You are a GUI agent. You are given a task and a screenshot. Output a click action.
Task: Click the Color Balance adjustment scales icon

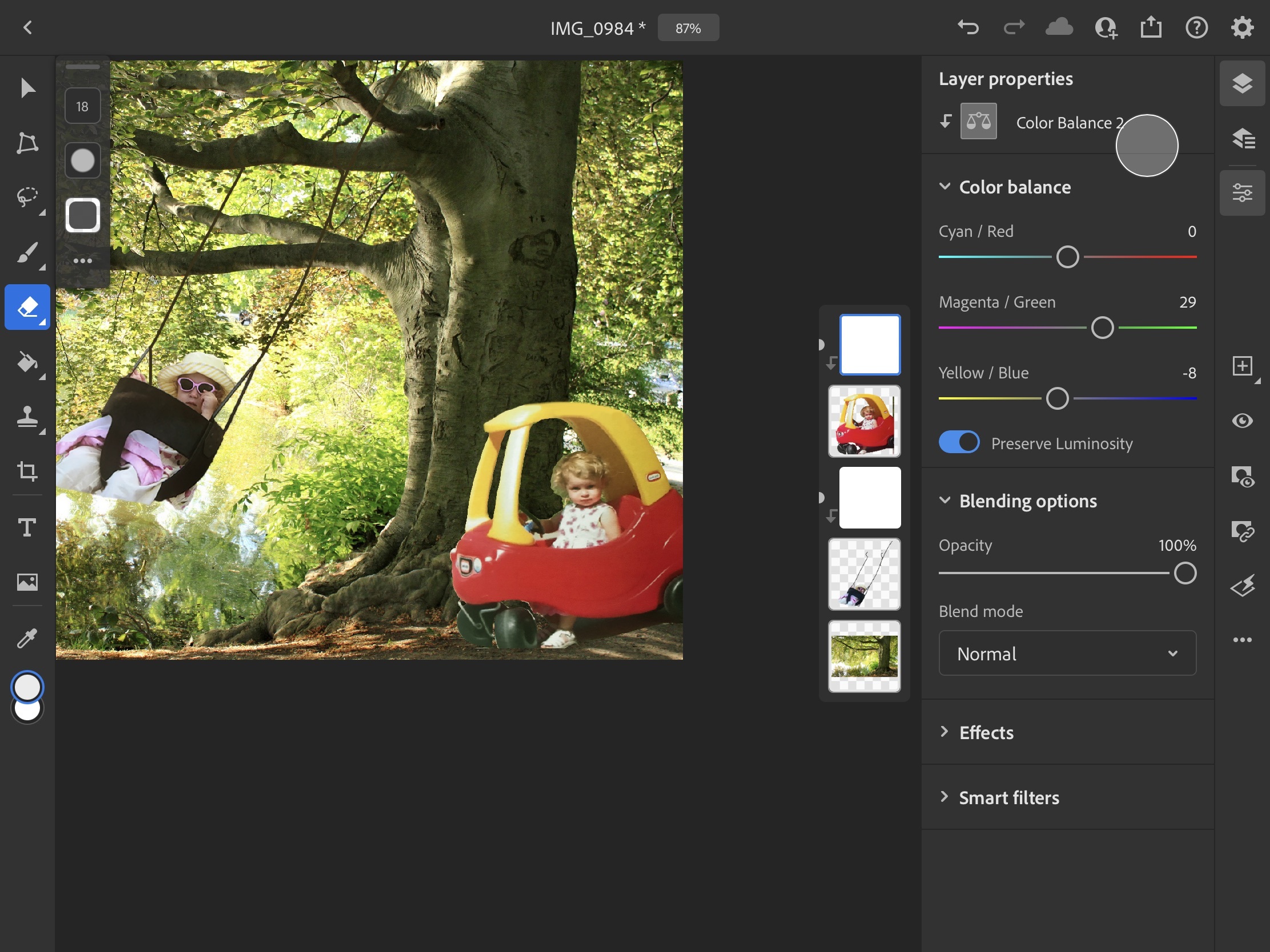(978, 121)
